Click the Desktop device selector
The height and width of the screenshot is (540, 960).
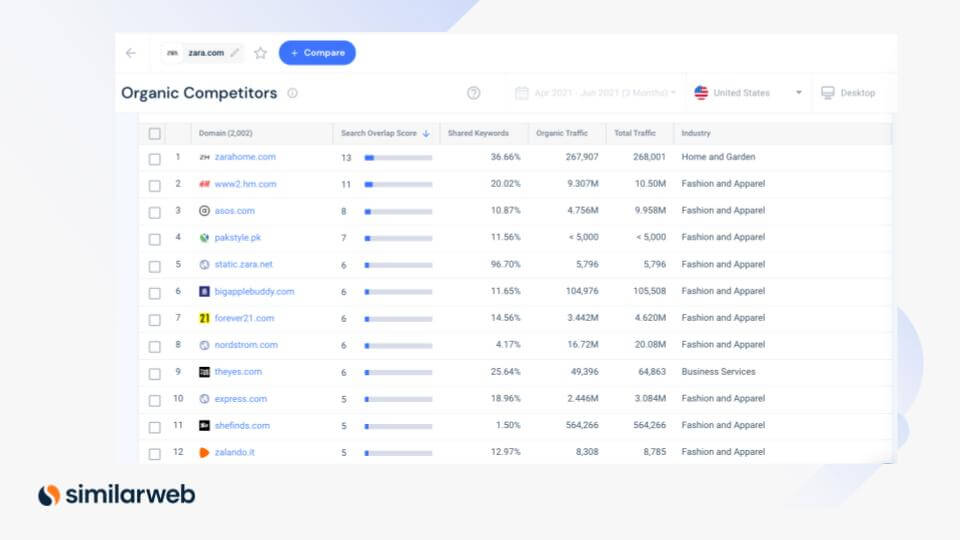click(x=848, y=93)
